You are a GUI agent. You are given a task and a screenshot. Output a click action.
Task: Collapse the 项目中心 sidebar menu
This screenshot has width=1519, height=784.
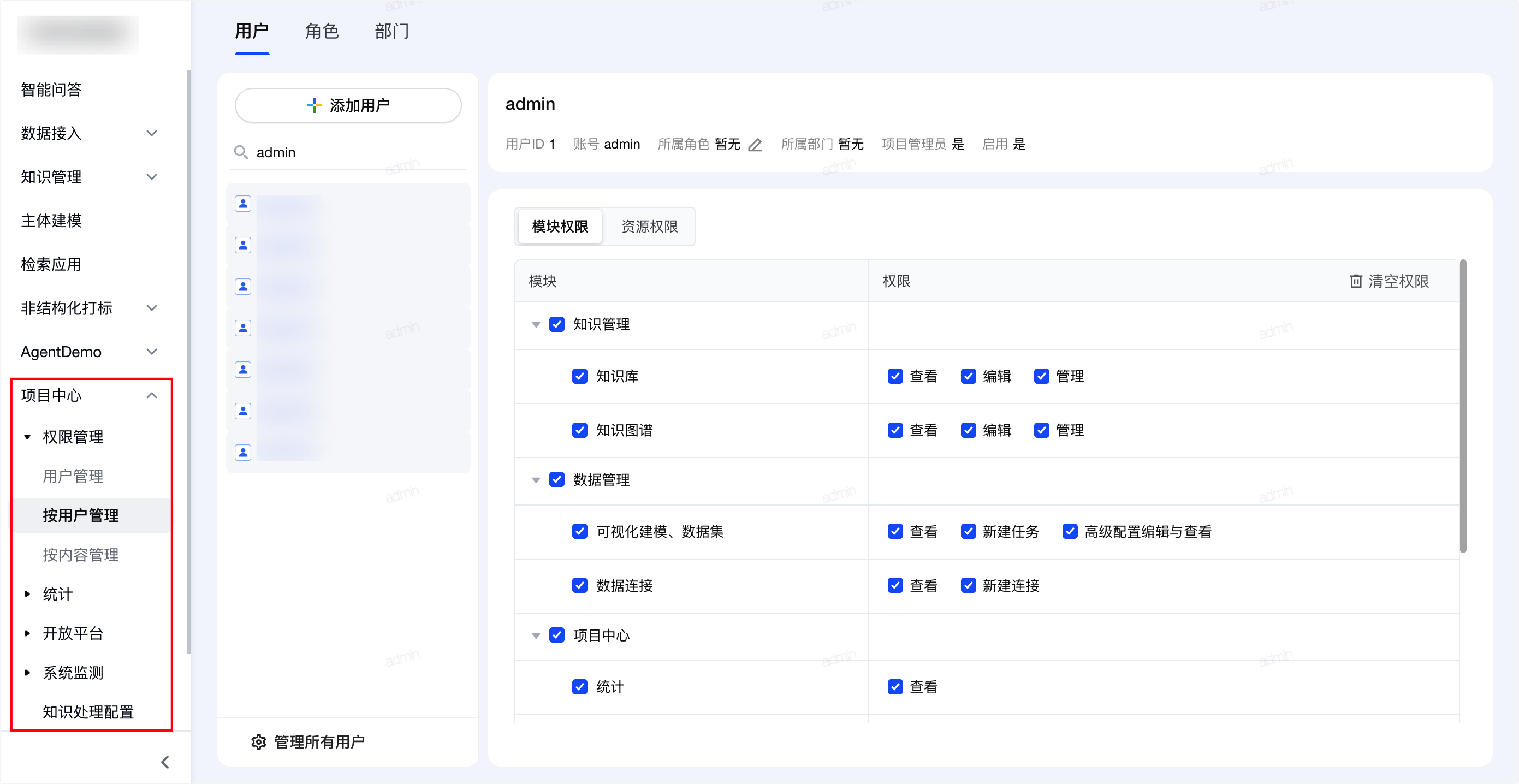point(152,395)
